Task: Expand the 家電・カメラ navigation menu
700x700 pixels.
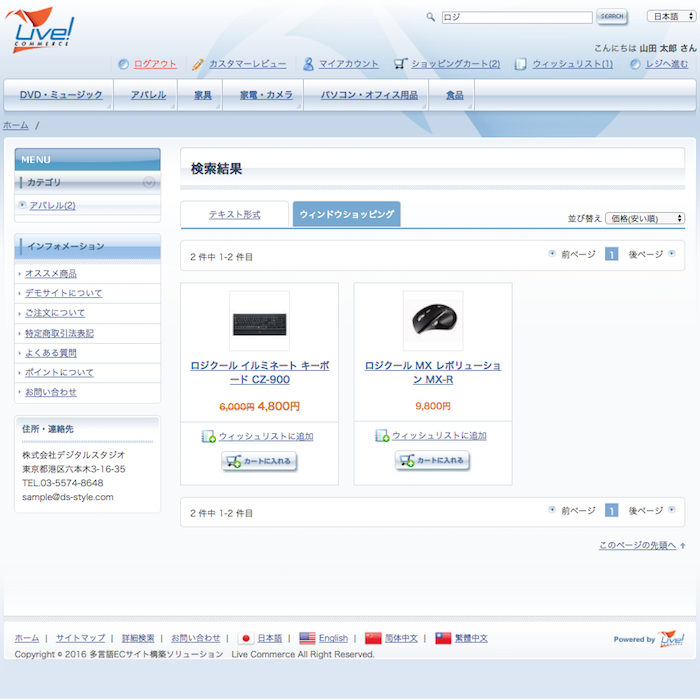Action: (266, 95)
